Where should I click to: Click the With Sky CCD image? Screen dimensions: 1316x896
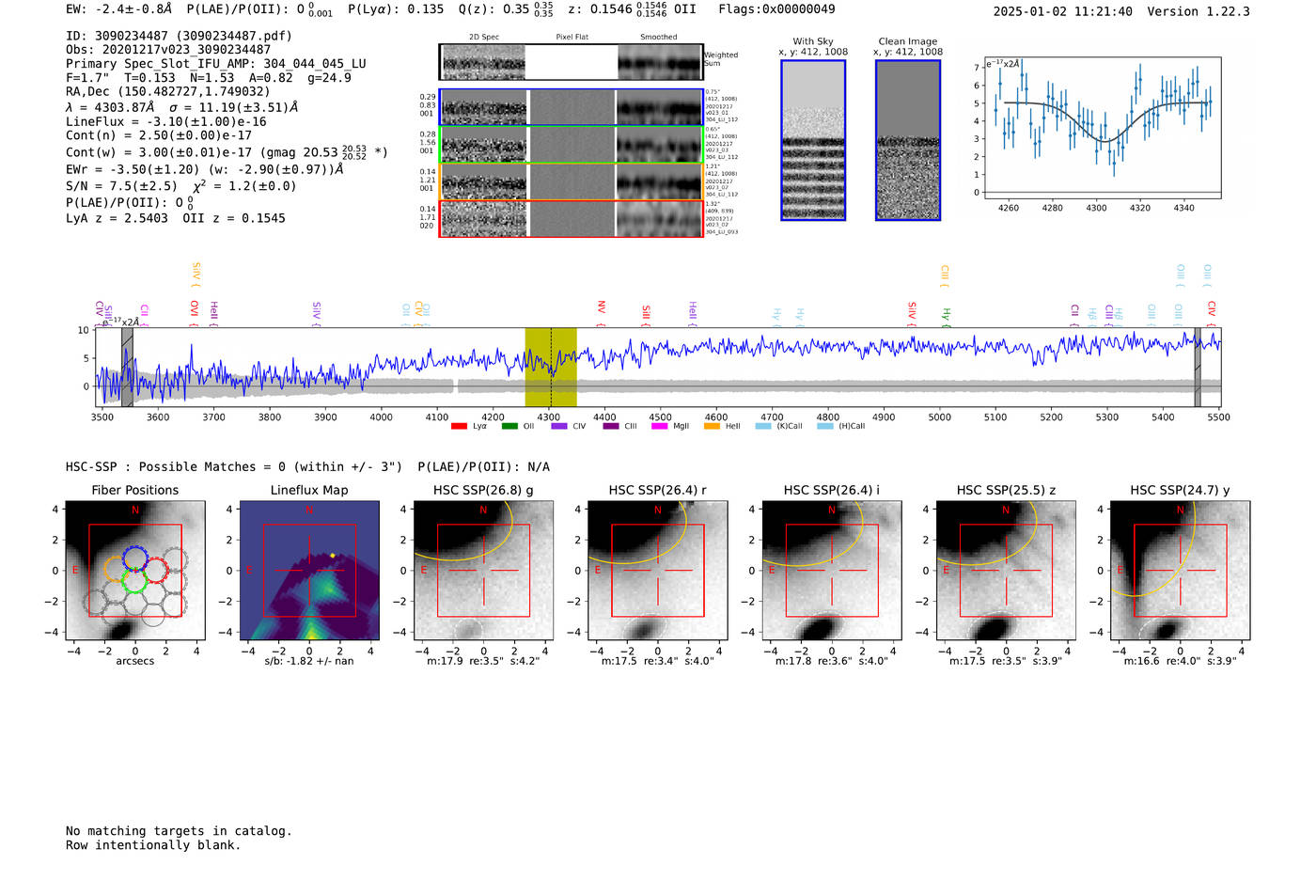click(x=813, y=140)
